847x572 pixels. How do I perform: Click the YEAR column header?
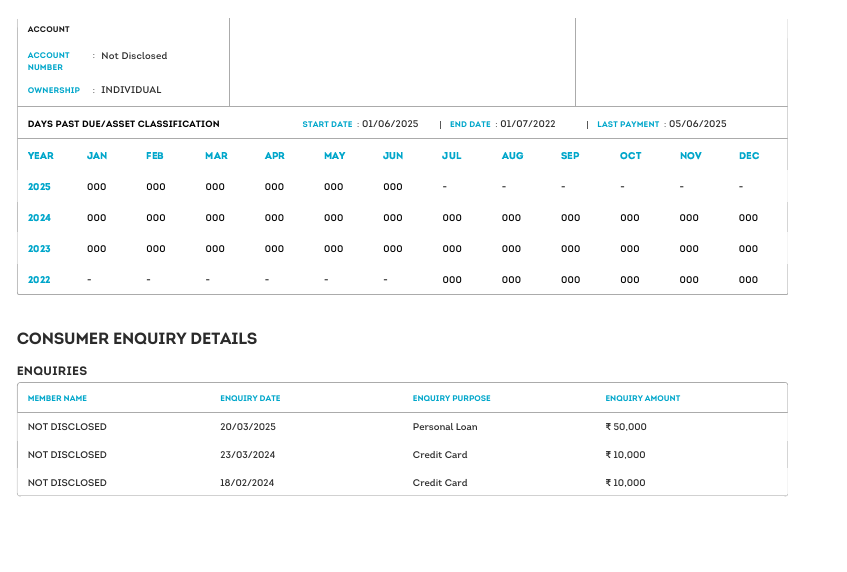[41, 156]
